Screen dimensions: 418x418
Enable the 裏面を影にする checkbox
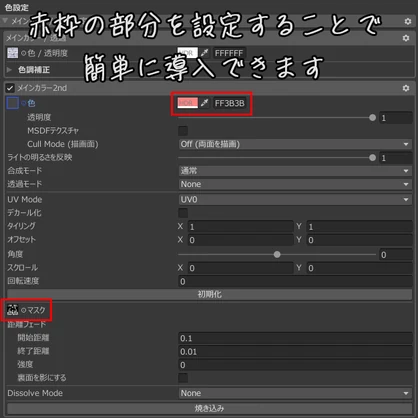pos(183,378)
